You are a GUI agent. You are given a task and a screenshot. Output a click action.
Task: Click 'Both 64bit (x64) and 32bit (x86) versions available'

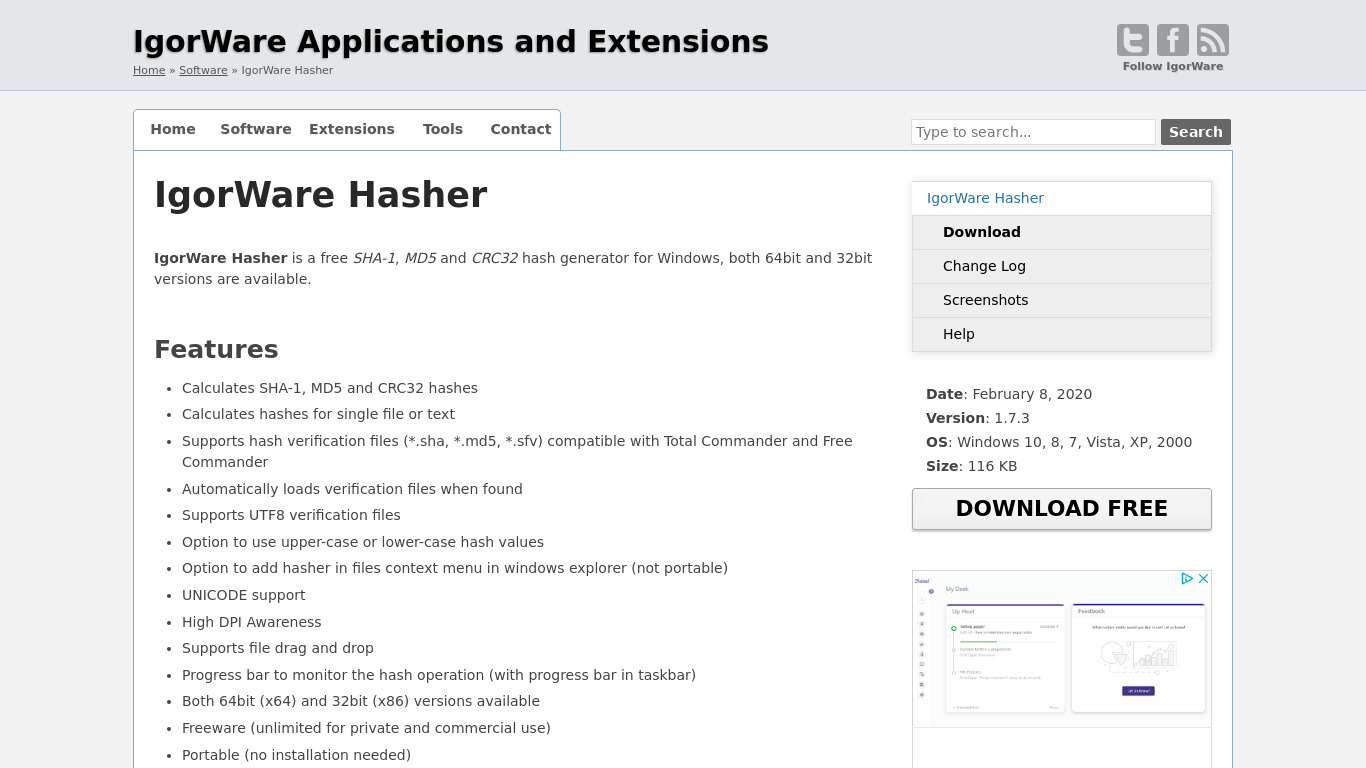(361, 701)
